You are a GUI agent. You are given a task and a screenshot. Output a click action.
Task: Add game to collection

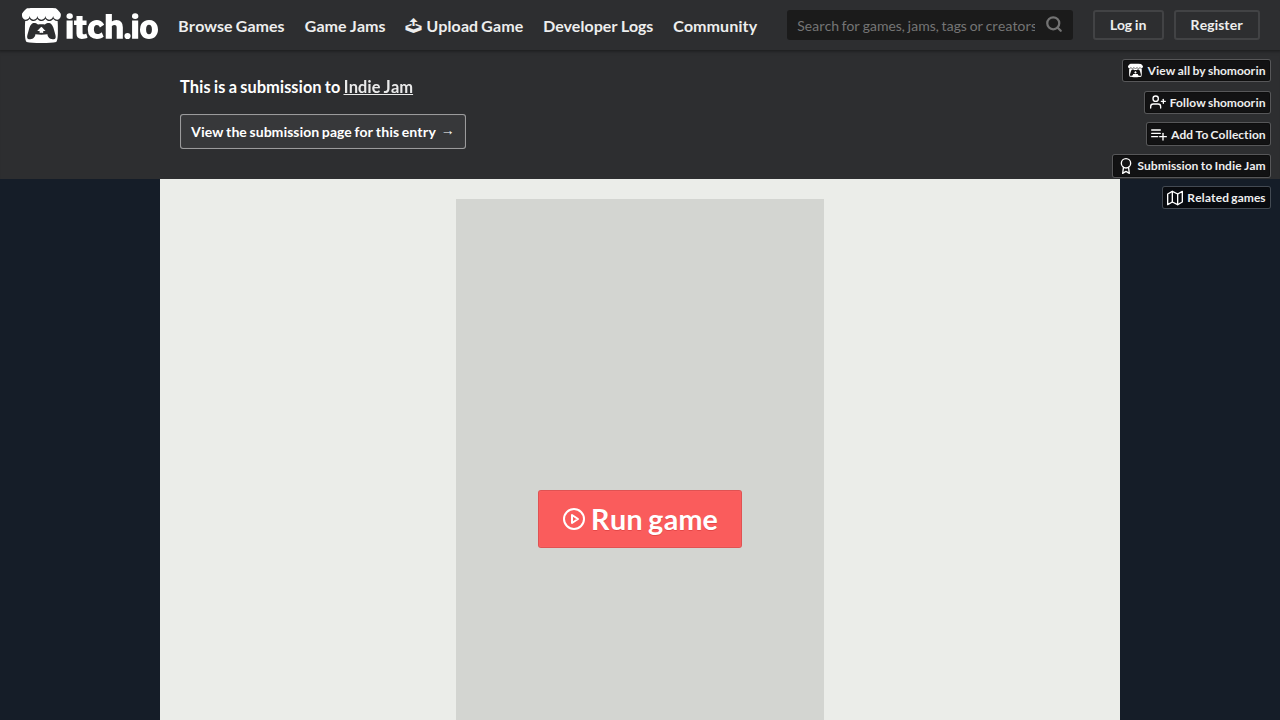point(1208,135)
